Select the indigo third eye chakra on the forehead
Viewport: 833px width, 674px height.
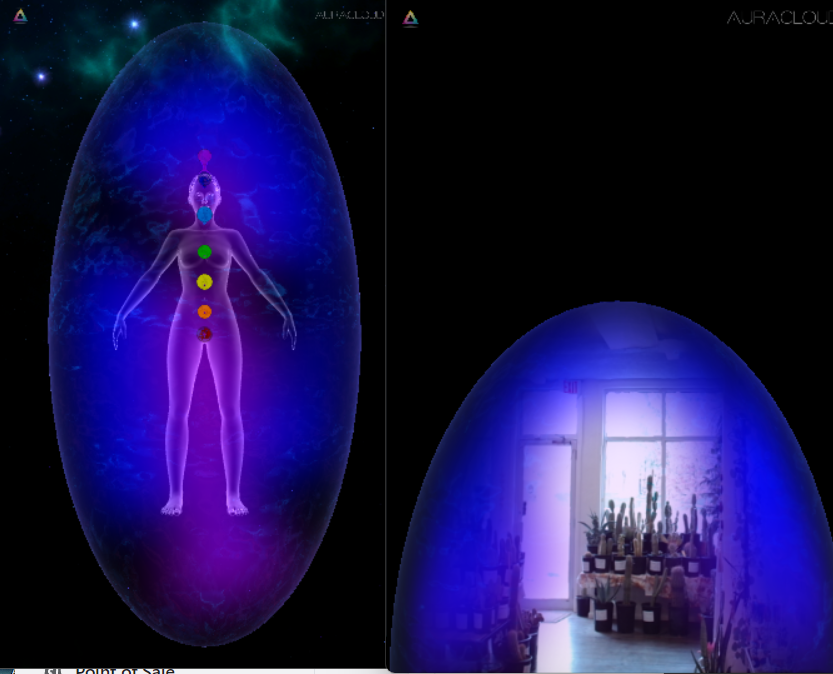pyautogui.click(x=204, y=183)
